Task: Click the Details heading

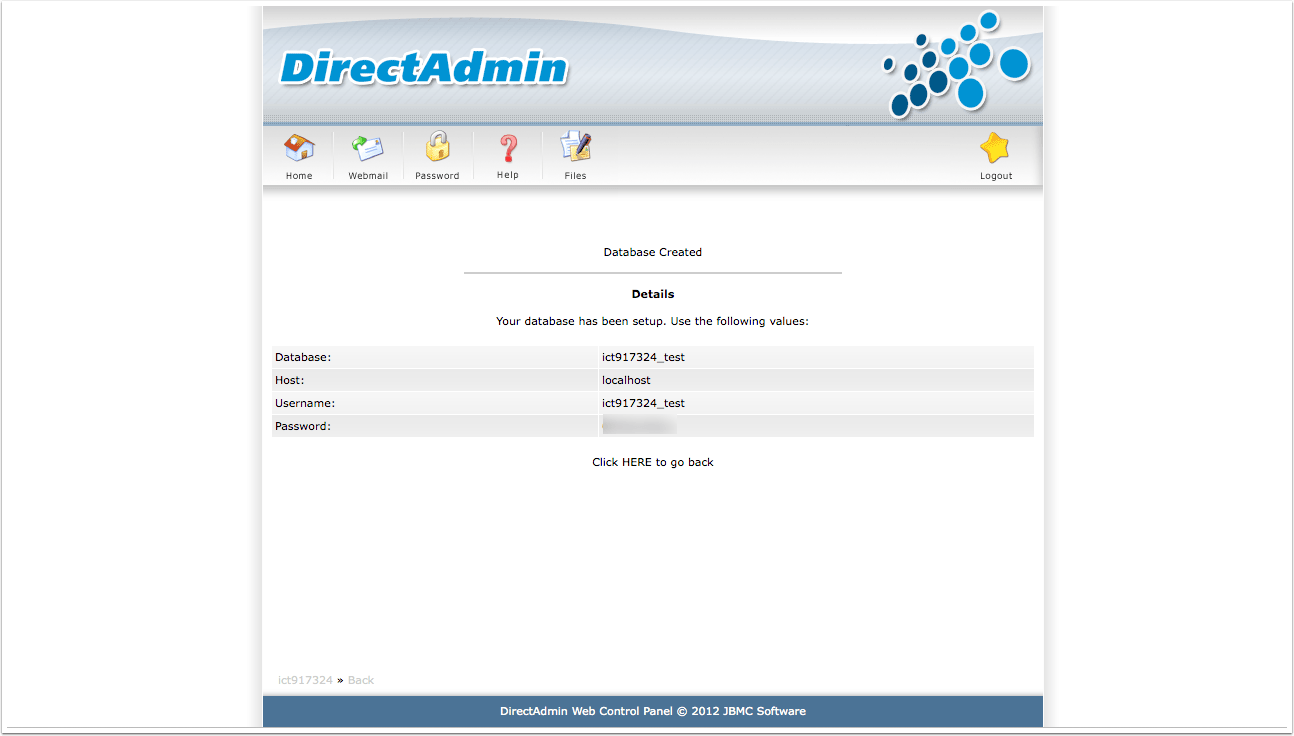Action: 653,294
